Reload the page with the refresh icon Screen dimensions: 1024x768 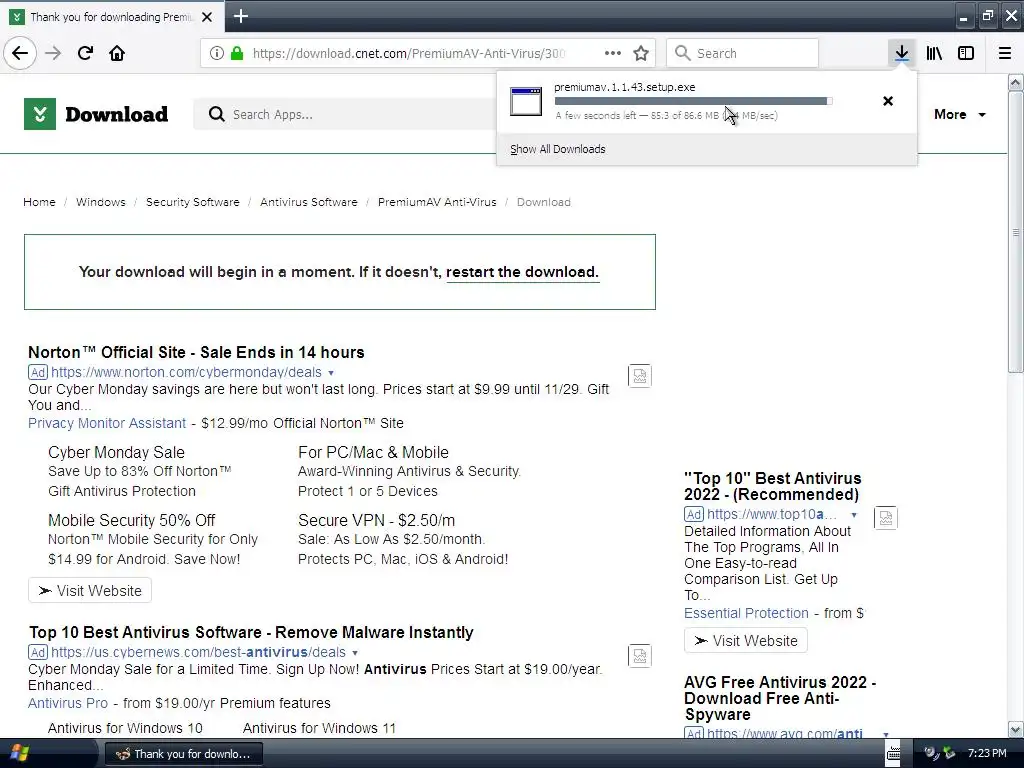[85, 53]
